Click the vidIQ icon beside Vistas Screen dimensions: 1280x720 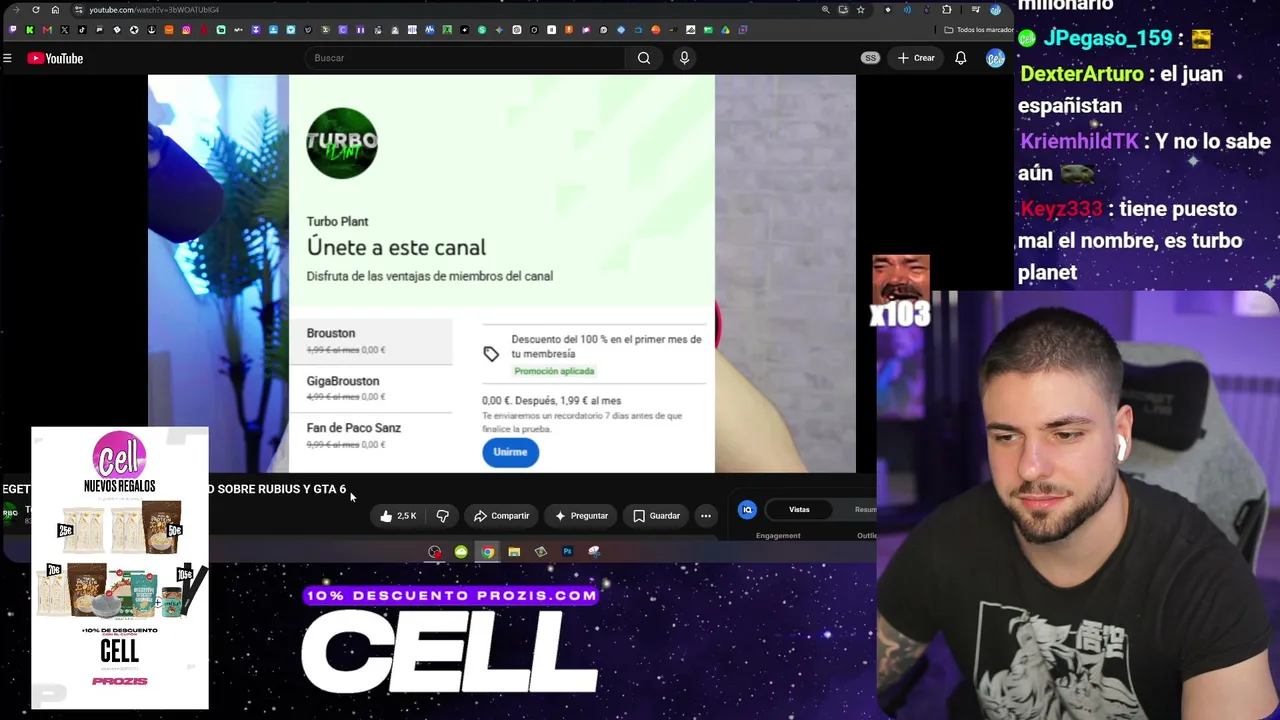click(747, 510)
